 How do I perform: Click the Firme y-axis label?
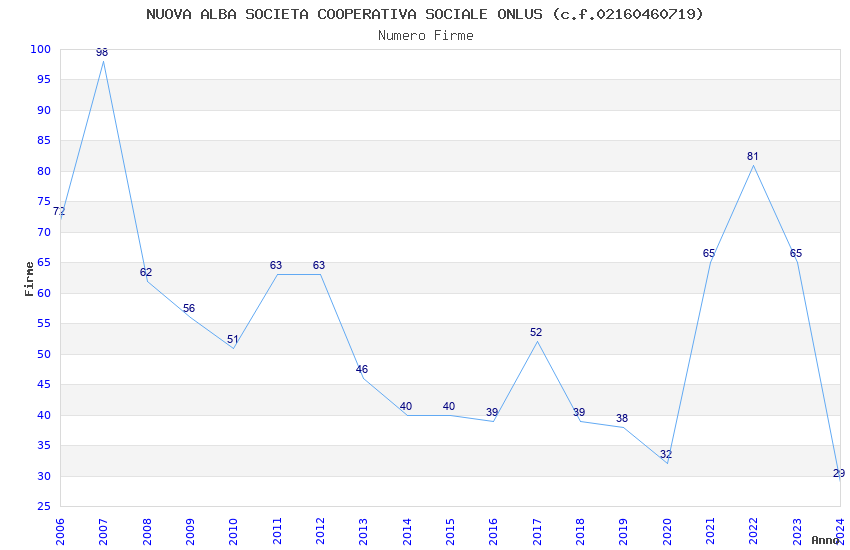[x=29, y=279]
